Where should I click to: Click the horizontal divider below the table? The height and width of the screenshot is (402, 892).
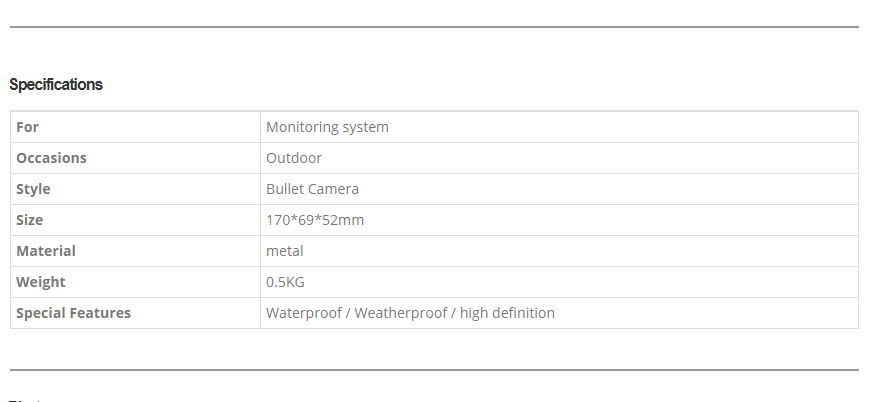434,370
